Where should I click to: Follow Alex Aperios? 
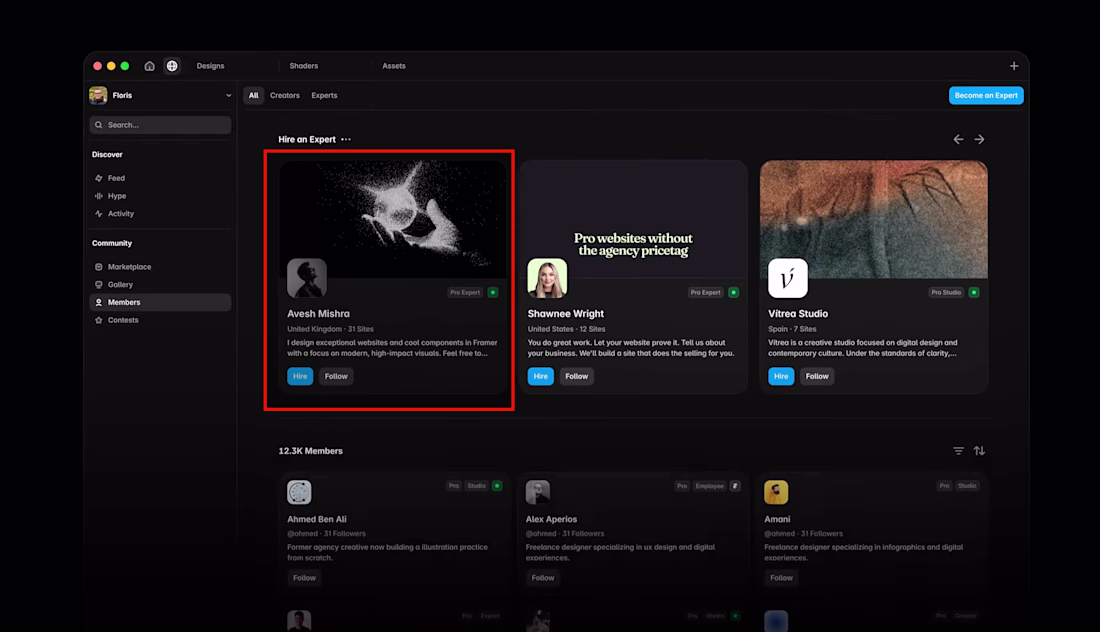pyautogui.click(x=543, y=578)
